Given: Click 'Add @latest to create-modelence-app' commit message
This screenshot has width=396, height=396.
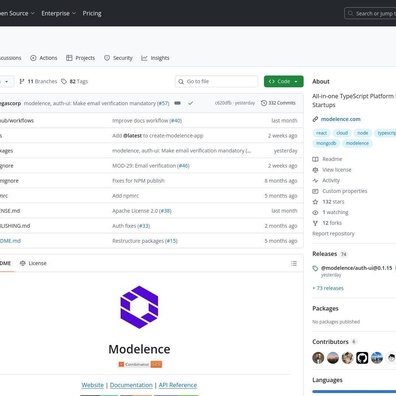Looking at the screenshot, I should tap(158, 136).
